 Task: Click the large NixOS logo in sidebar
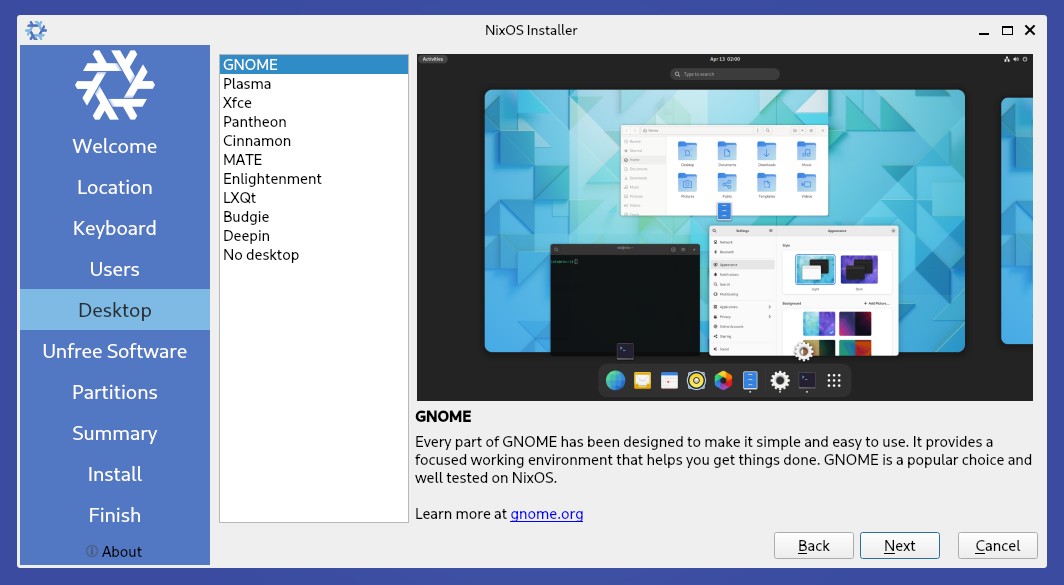click(x=115, y=85)
